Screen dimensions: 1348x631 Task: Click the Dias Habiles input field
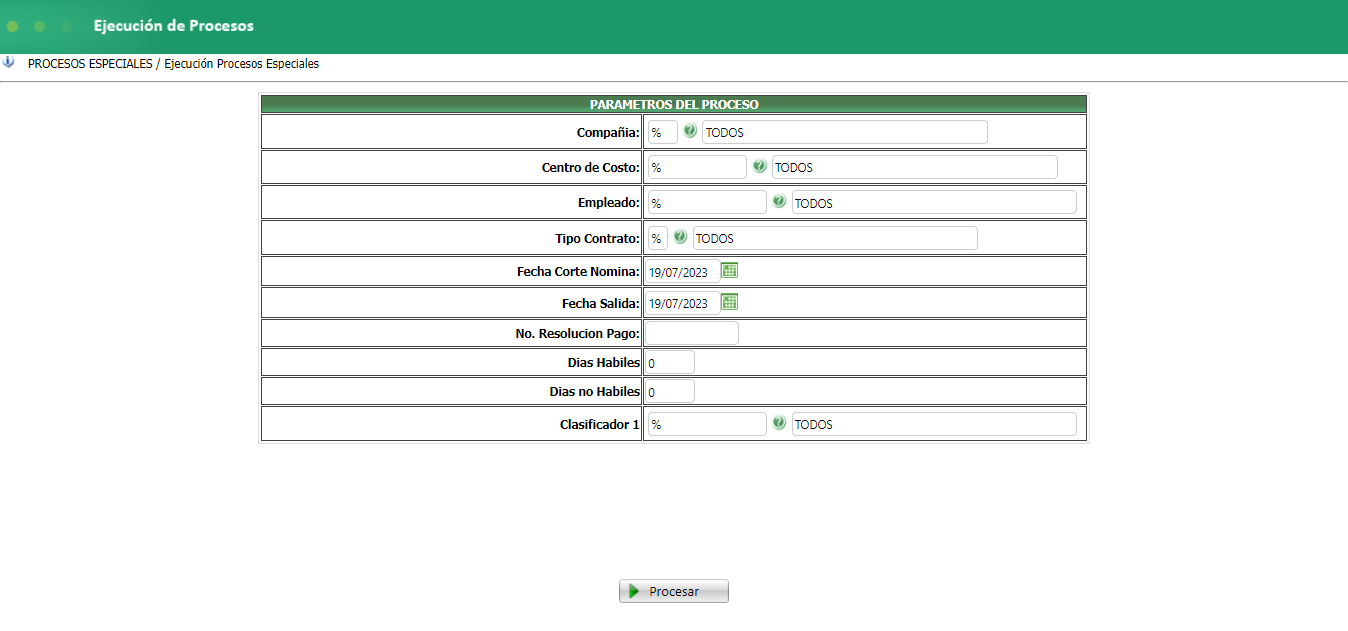[x=670, y=362]
